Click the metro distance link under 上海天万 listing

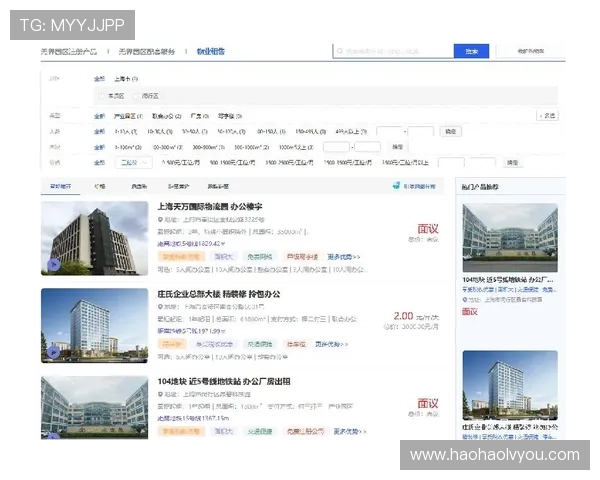[191, 243]
